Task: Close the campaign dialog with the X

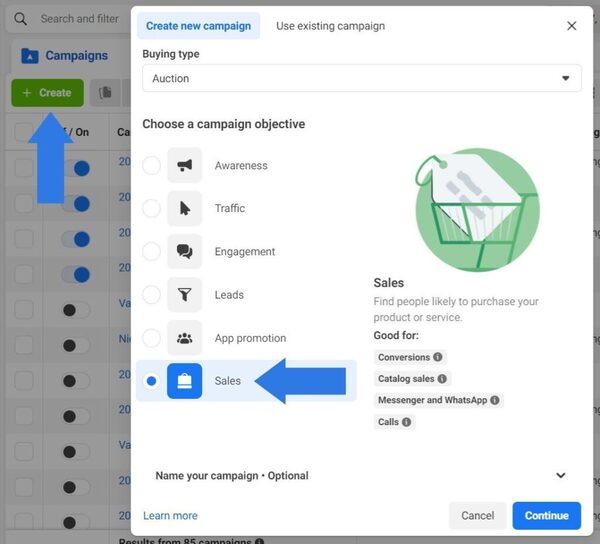Action: [x=571, y=26]
